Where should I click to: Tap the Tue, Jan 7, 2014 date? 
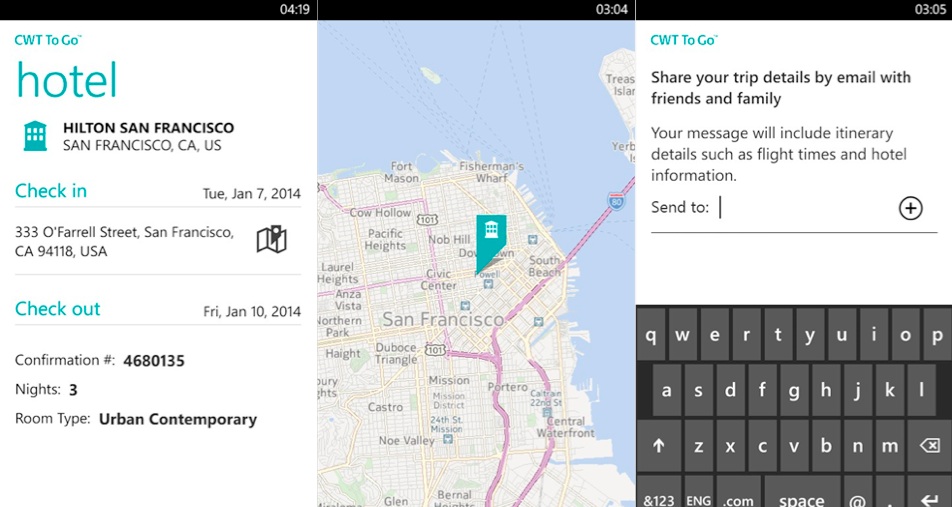tap(251, 194)
